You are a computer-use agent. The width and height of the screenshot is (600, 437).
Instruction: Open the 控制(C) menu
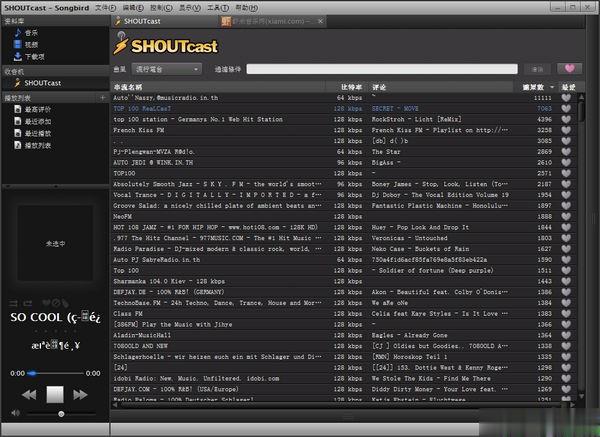point(161,8)
